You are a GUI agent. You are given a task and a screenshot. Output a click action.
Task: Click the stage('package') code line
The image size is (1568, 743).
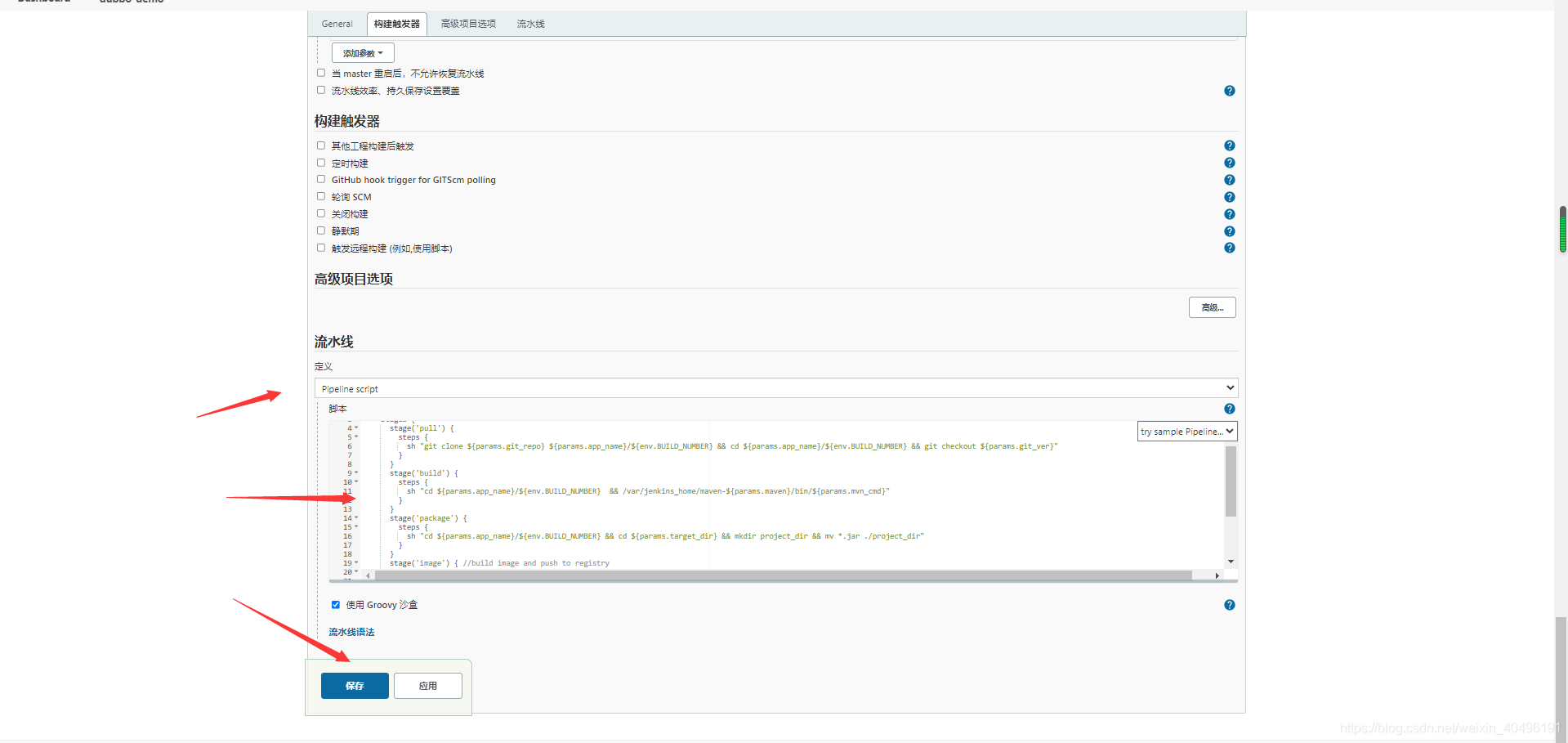pos(428,518)
